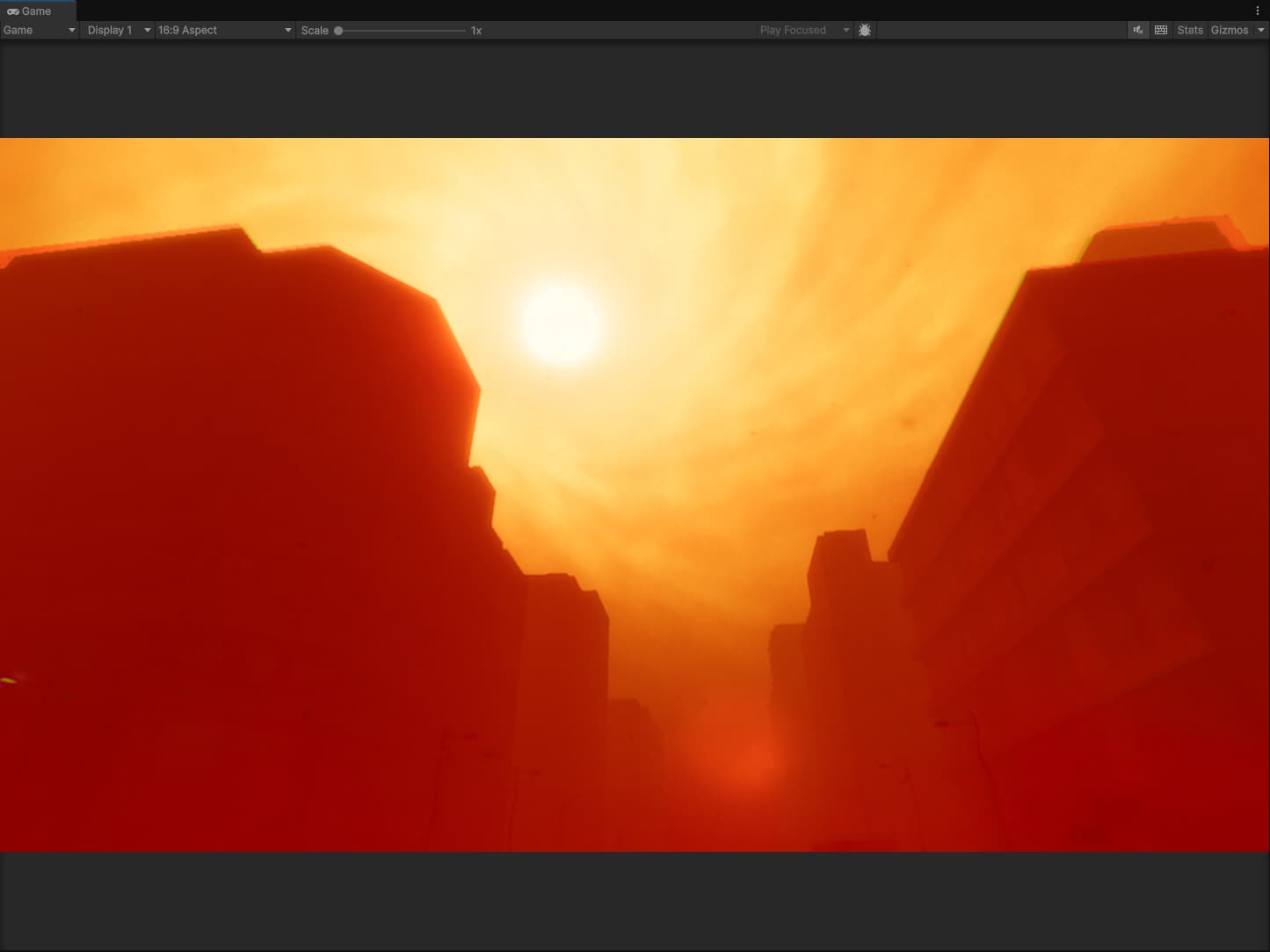Select the Game tab

click(35, 11)
